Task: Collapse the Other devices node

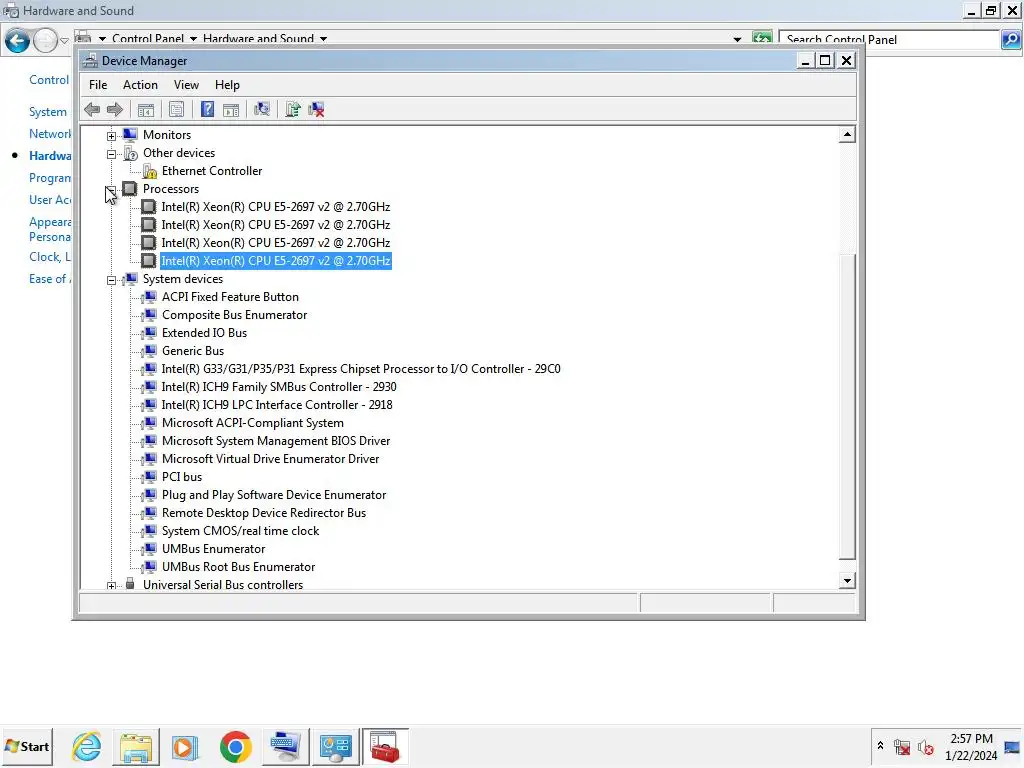Action: tap(112, 154)
